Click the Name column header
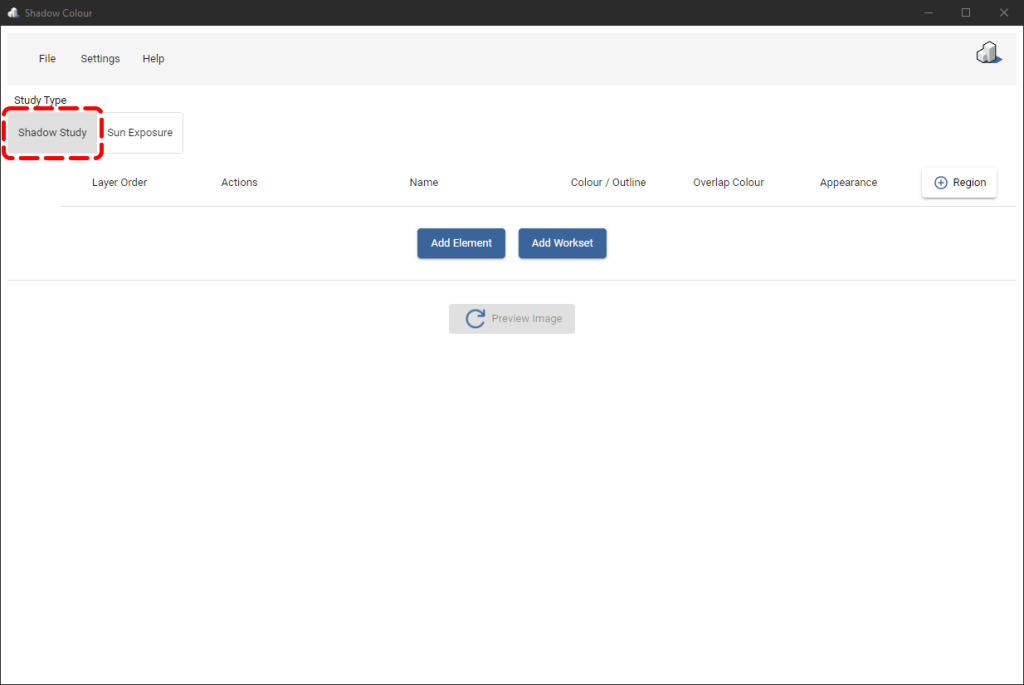This screenshot has width=1024, height=685. (423, 182)
